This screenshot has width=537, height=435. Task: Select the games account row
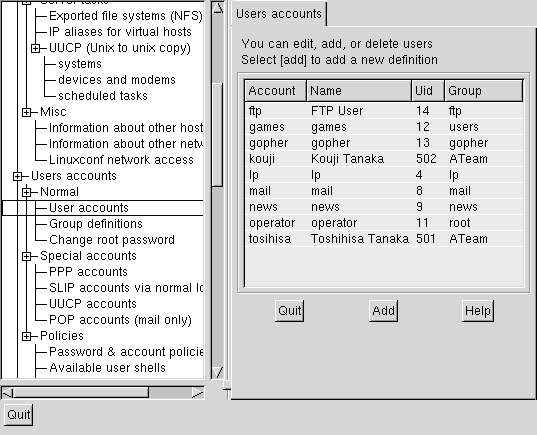coord(384,127)
